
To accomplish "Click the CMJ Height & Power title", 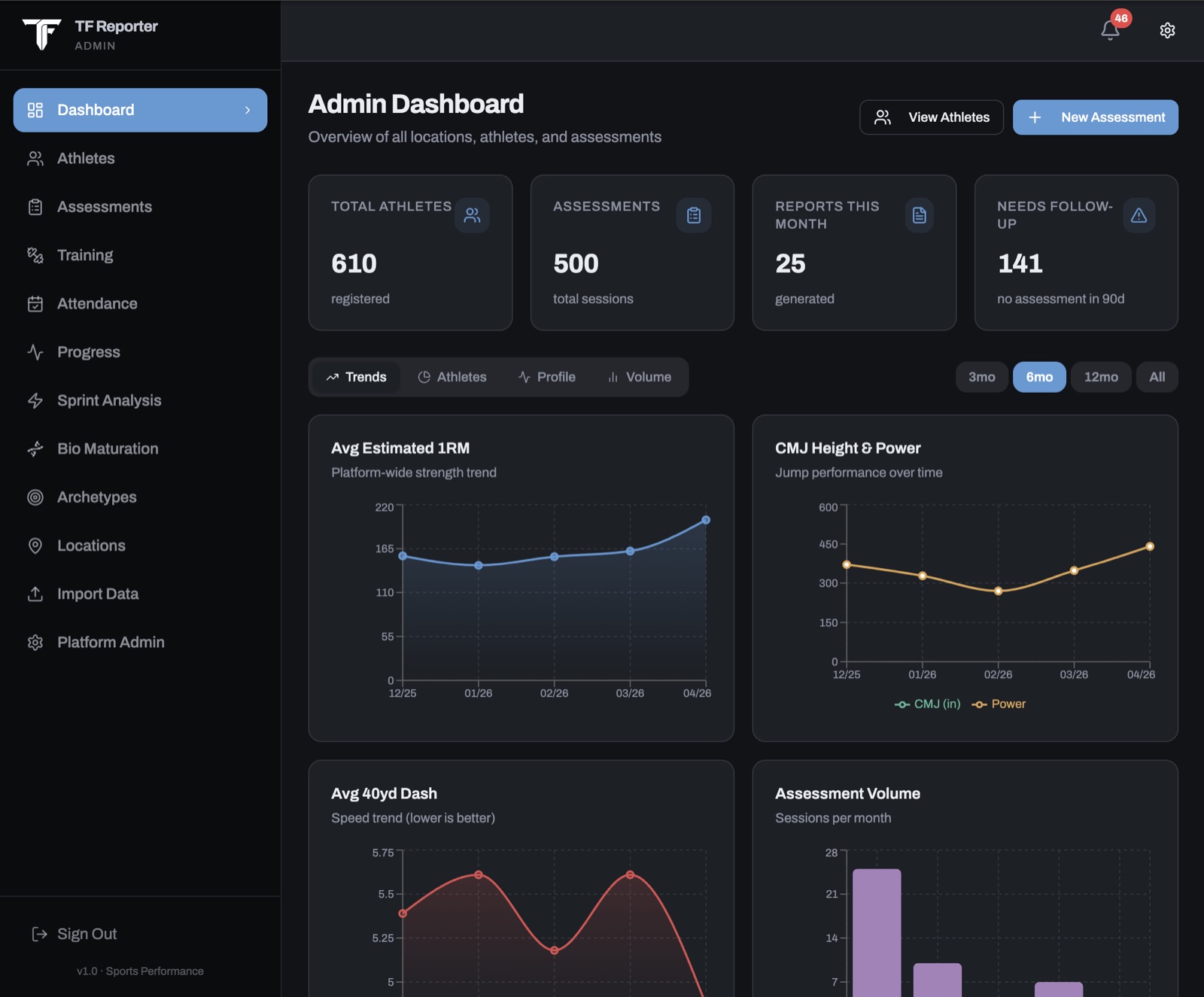I will [848, 448].
